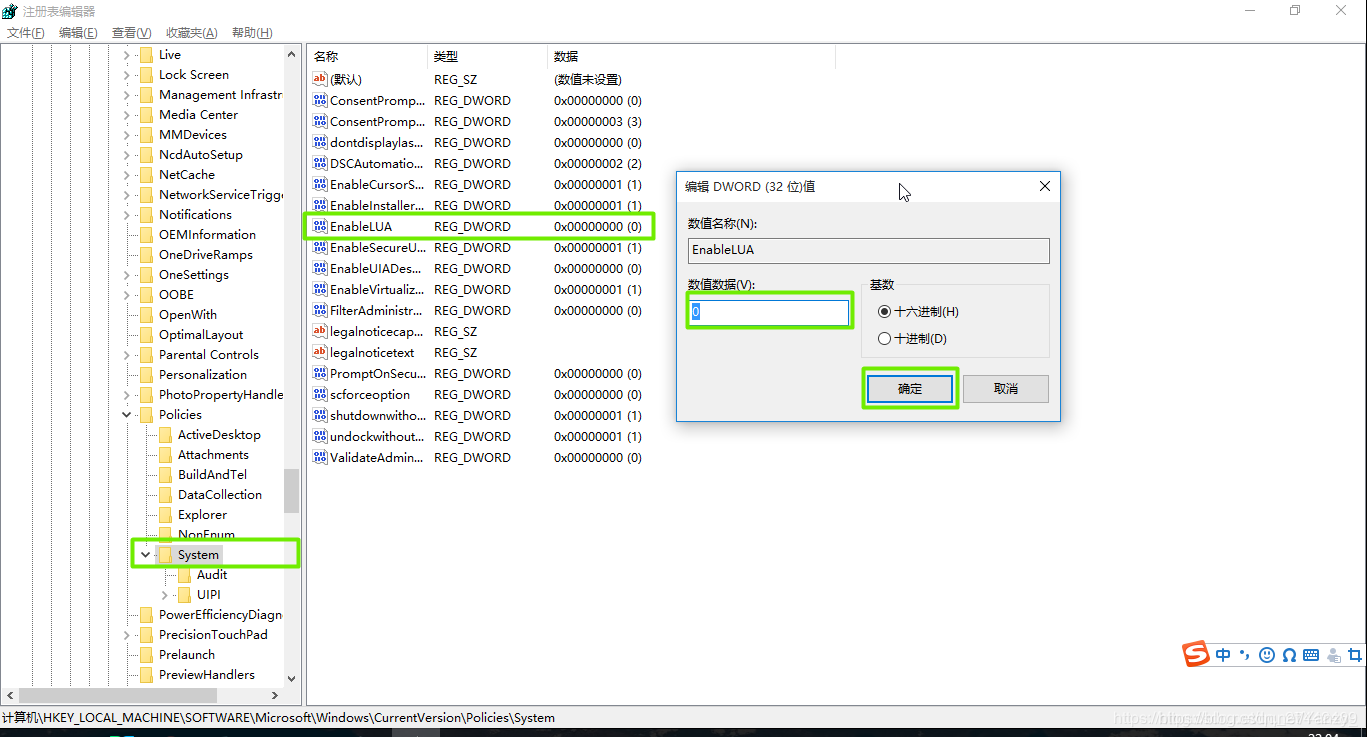Click the user account icon in IME bar

[x=1333, y=655]
